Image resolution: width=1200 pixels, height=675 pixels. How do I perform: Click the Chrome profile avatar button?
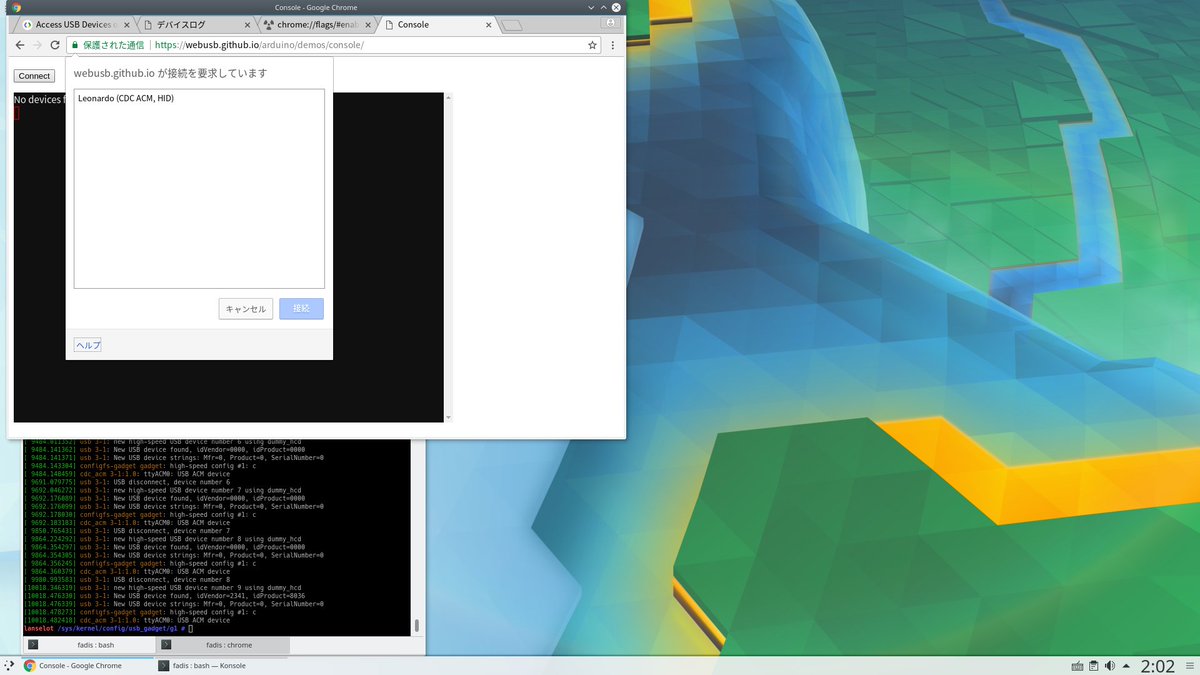tap(609, 22)
